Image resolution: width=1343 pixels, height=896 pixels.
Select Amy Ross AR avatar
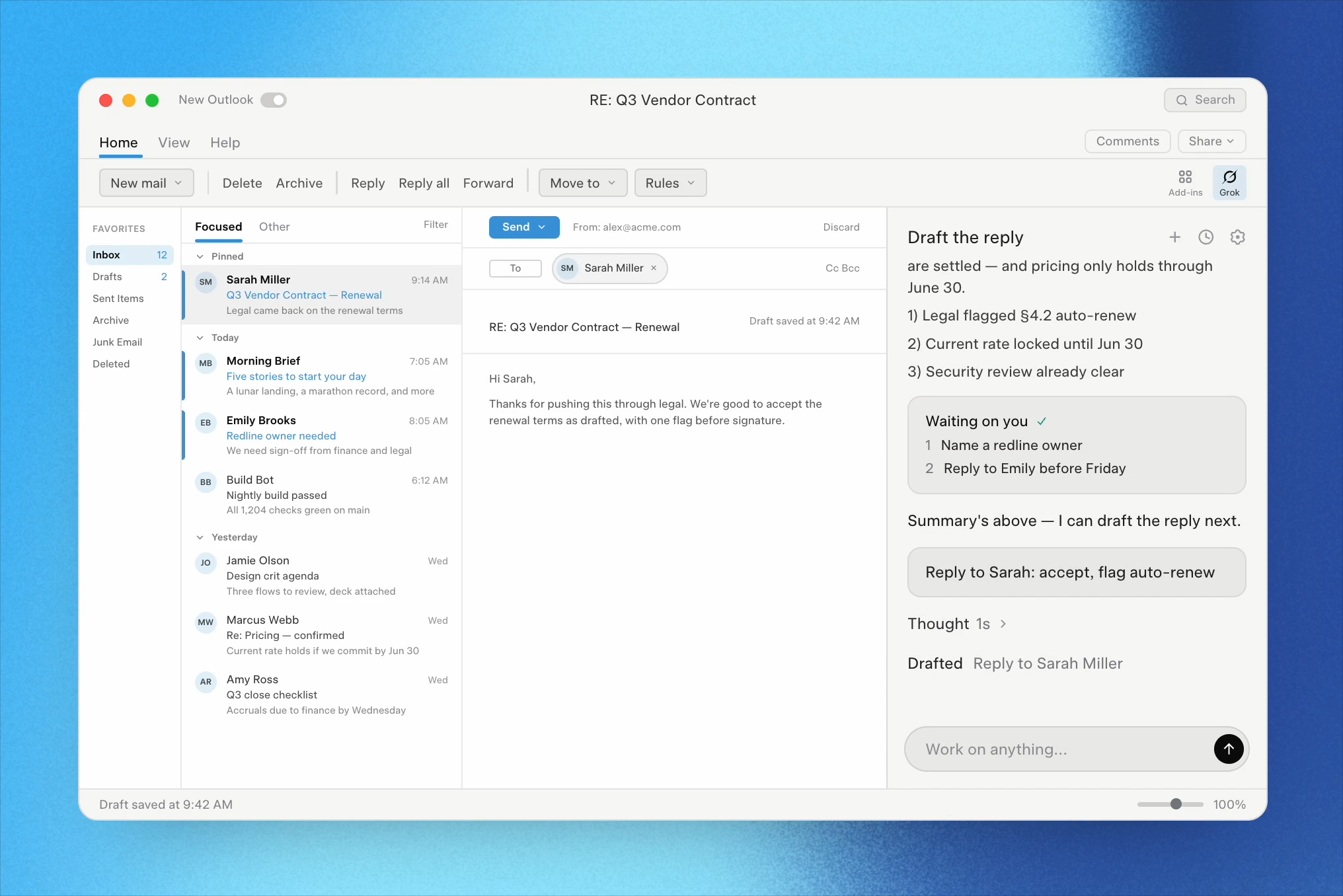[206, 682]
